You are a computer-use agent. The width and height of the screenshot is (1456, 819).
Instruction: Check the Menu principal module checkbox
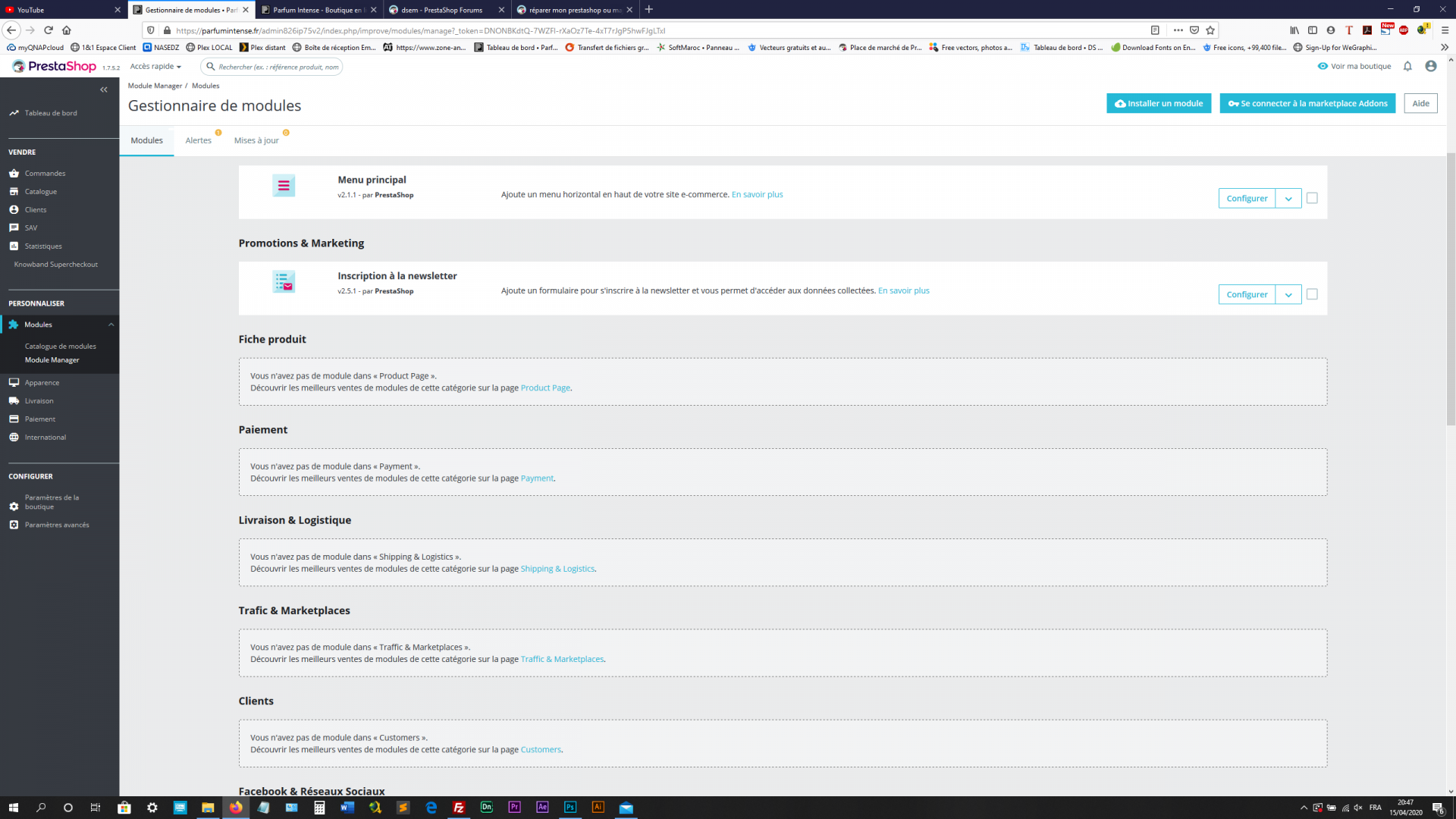(1312, 198)
